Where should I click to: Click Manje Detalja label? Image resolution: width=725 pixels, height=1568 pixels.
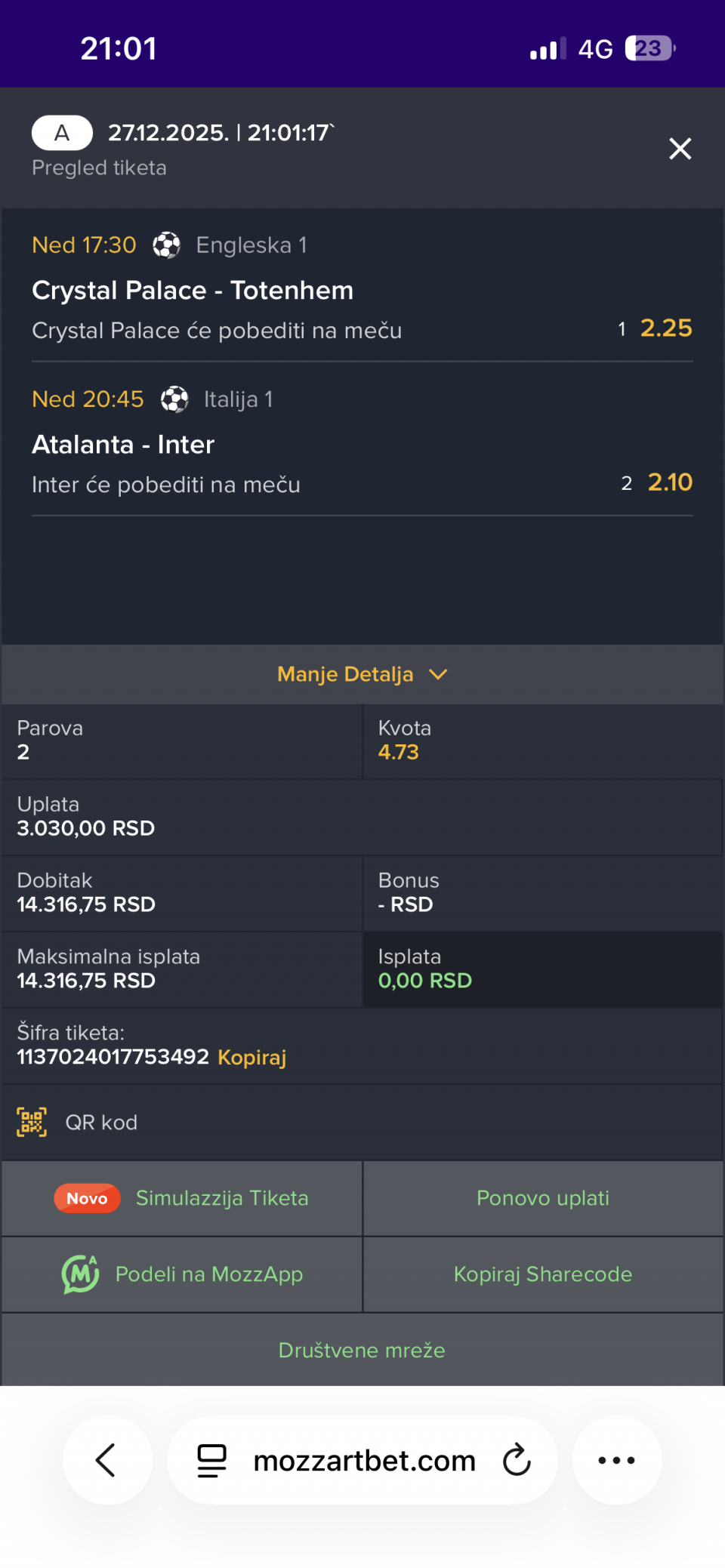345,674
